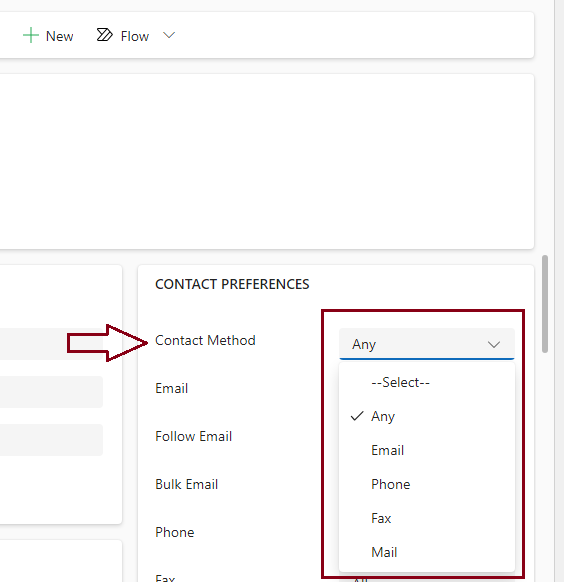Viewport: 564px width, 582px height.
Task: Pick Phone from the Contact Method list
Action: [427, 484]
